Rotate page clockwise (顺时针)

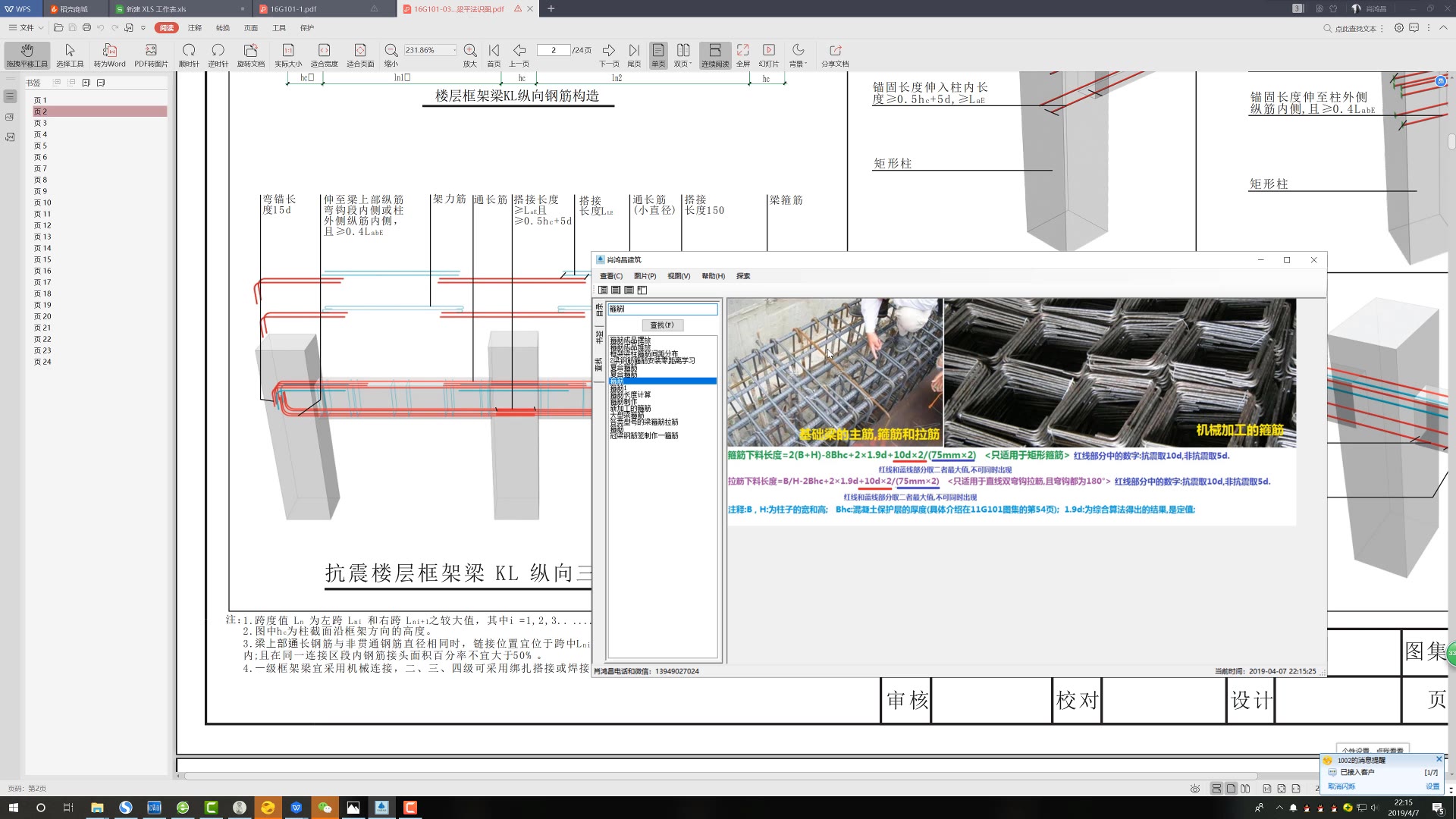click(x=189, y=55)
